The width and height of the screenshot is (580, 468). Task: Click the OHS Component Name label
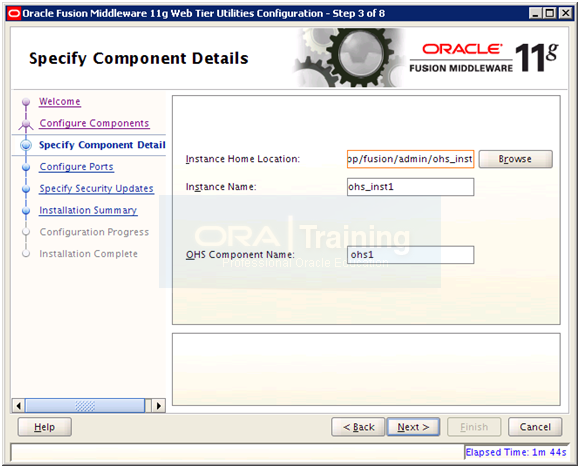(240, 255)
